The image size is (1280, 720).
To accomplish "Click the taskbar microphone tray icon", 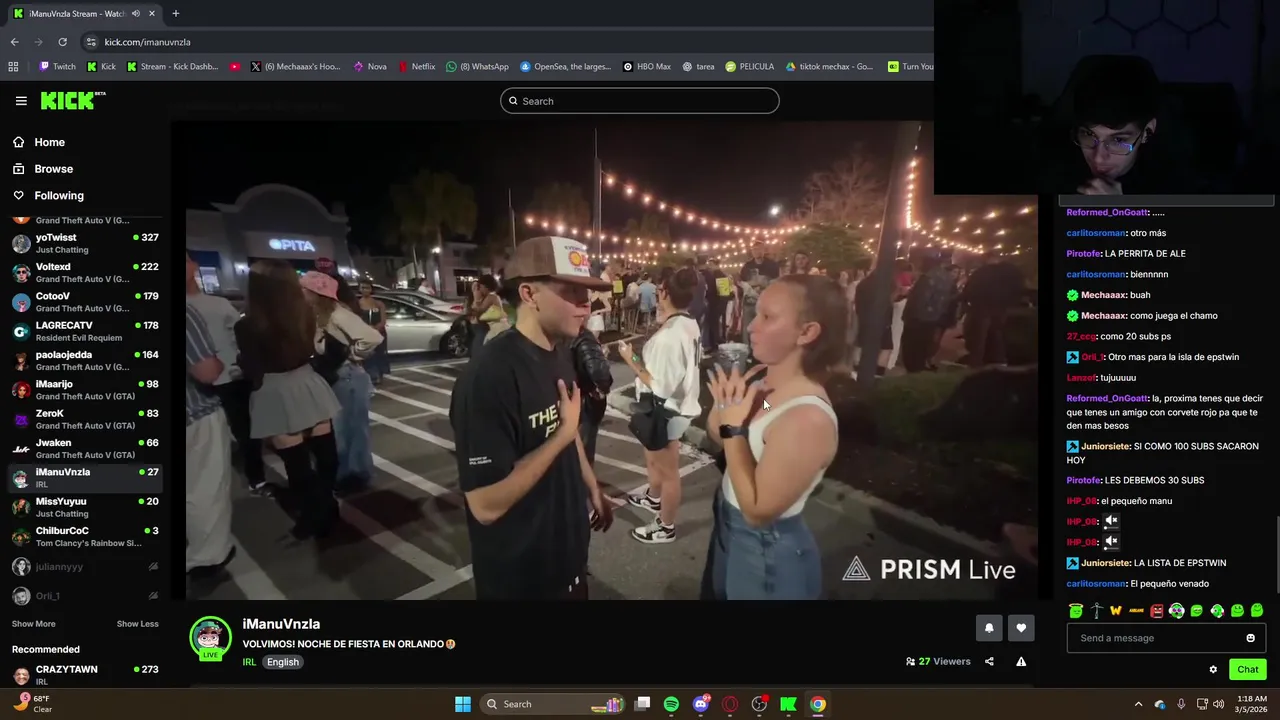I will (1181, 704).
